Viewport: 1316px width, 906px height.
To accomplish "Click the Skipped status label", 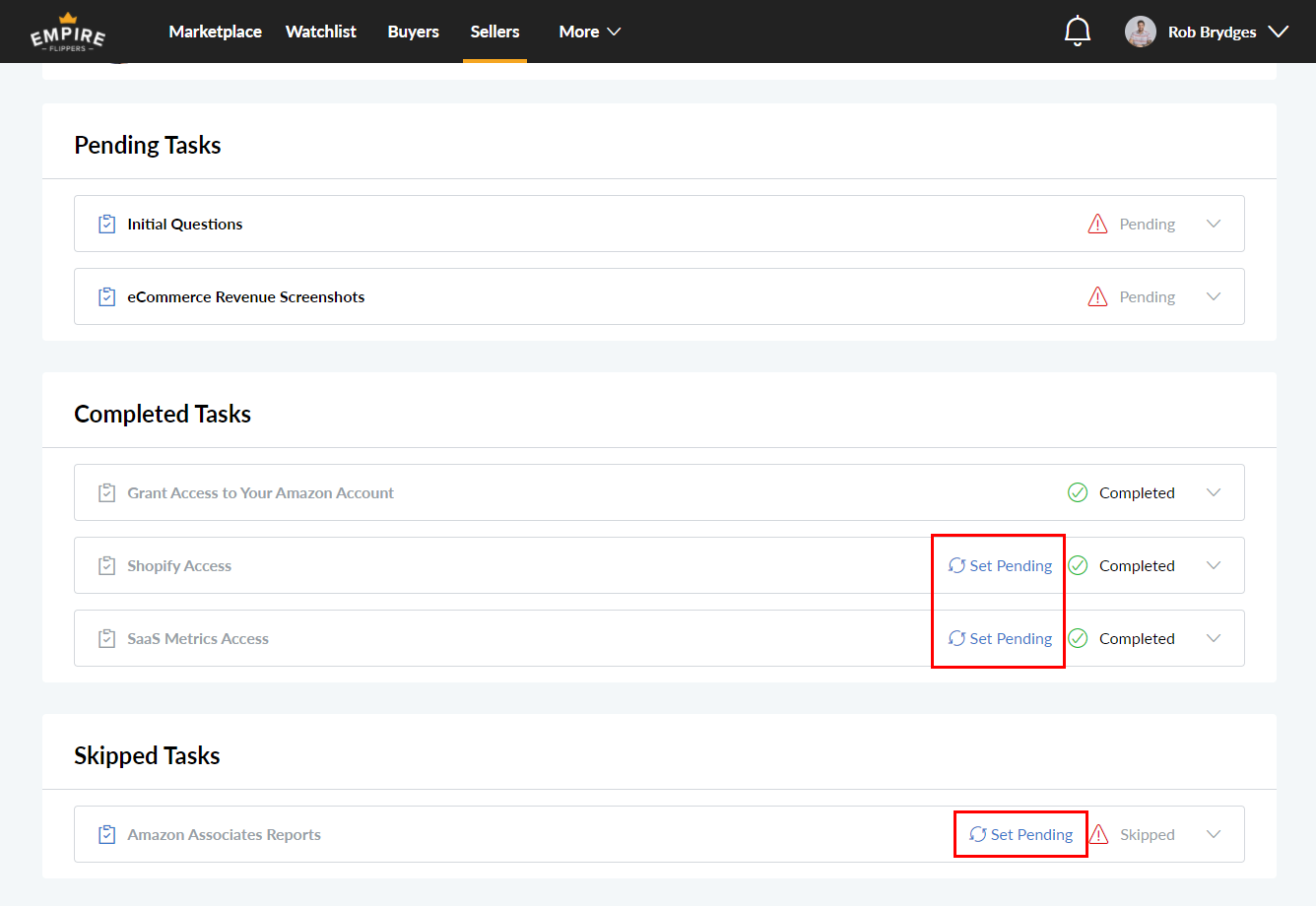I will click(1148, 834).
